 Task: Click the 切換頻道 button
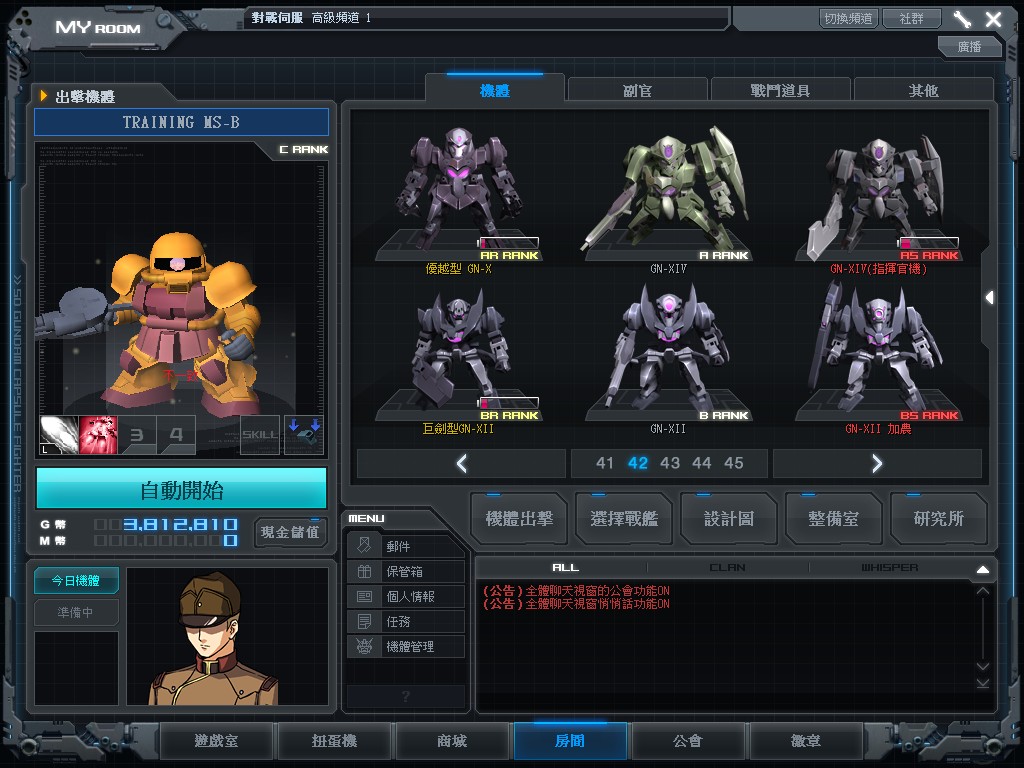pyautogui.click(x=848, y=18)
